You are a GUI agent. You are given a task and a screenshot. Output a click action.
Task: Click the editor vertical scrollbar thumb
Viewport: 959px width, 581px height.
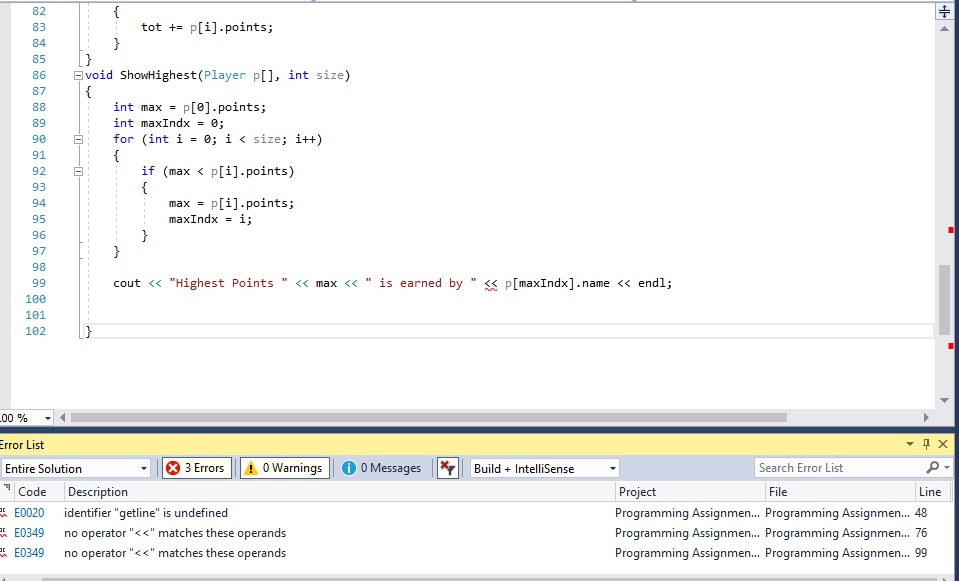pyautogui.click(x=944, y=300)
